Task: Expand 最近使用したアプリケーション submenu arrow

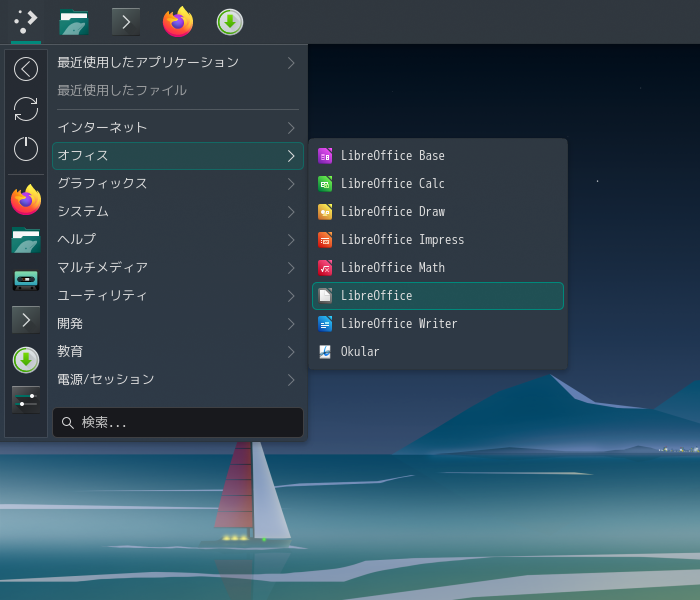Action: [x=291, y=63]
